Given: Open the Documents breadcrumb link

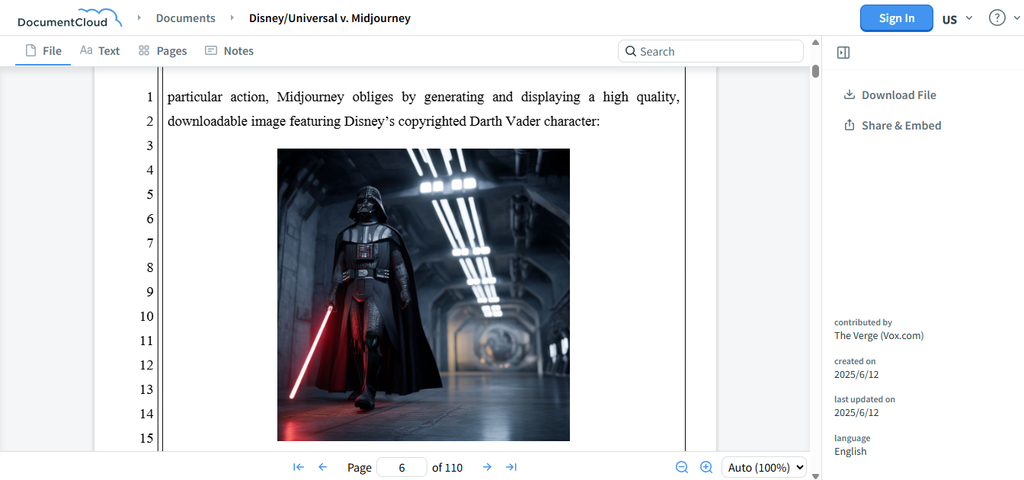Looking at the screenshot, I should 185,18.
